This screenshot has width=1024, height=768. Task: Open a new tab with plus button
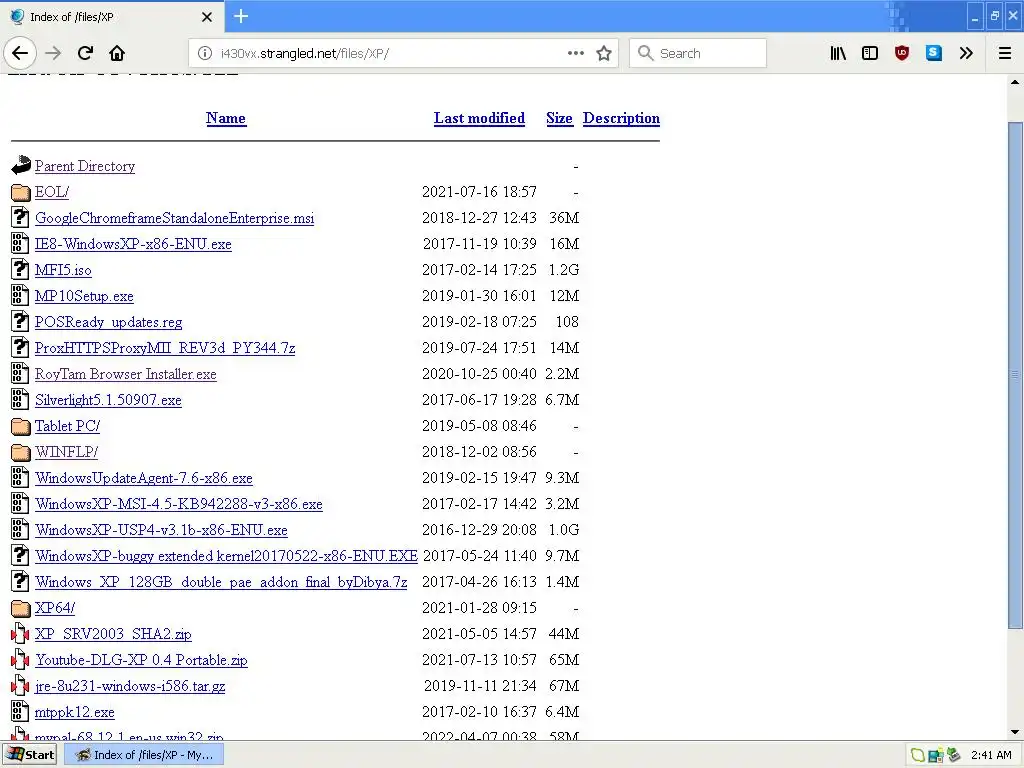coord(241,16)
